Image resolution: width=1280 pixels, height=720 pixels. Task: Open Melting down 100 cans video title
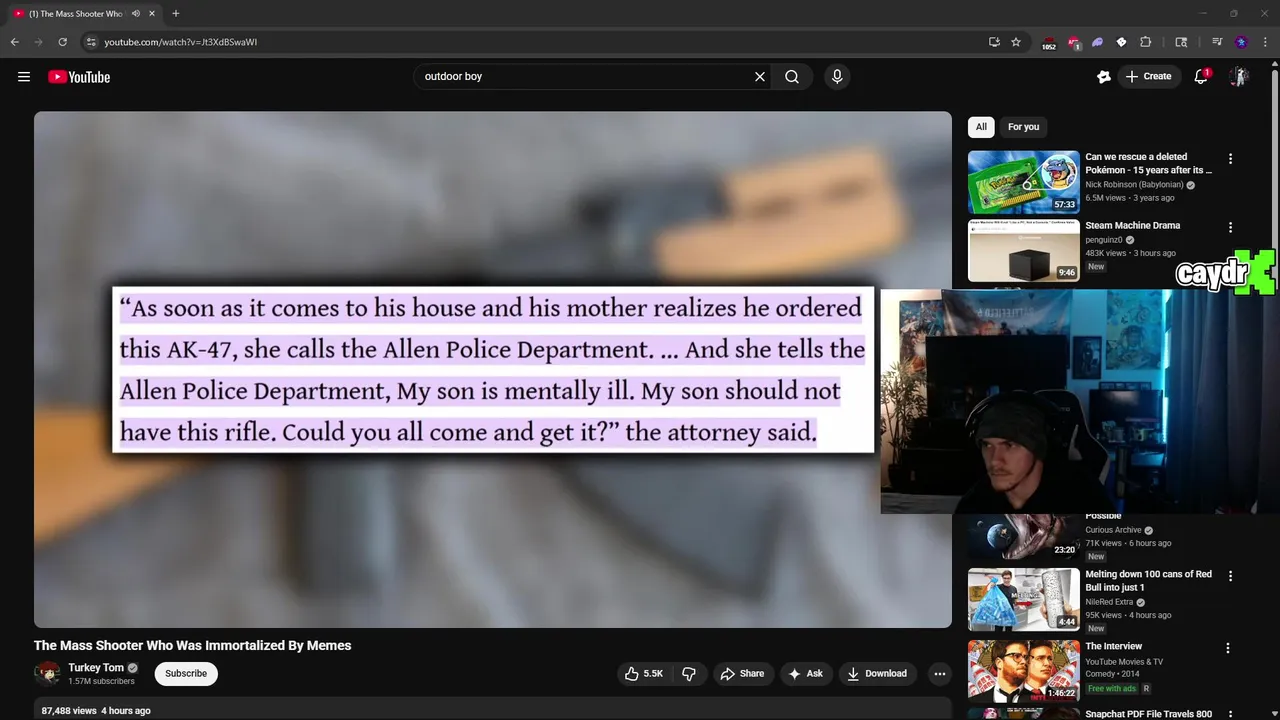1148,581
